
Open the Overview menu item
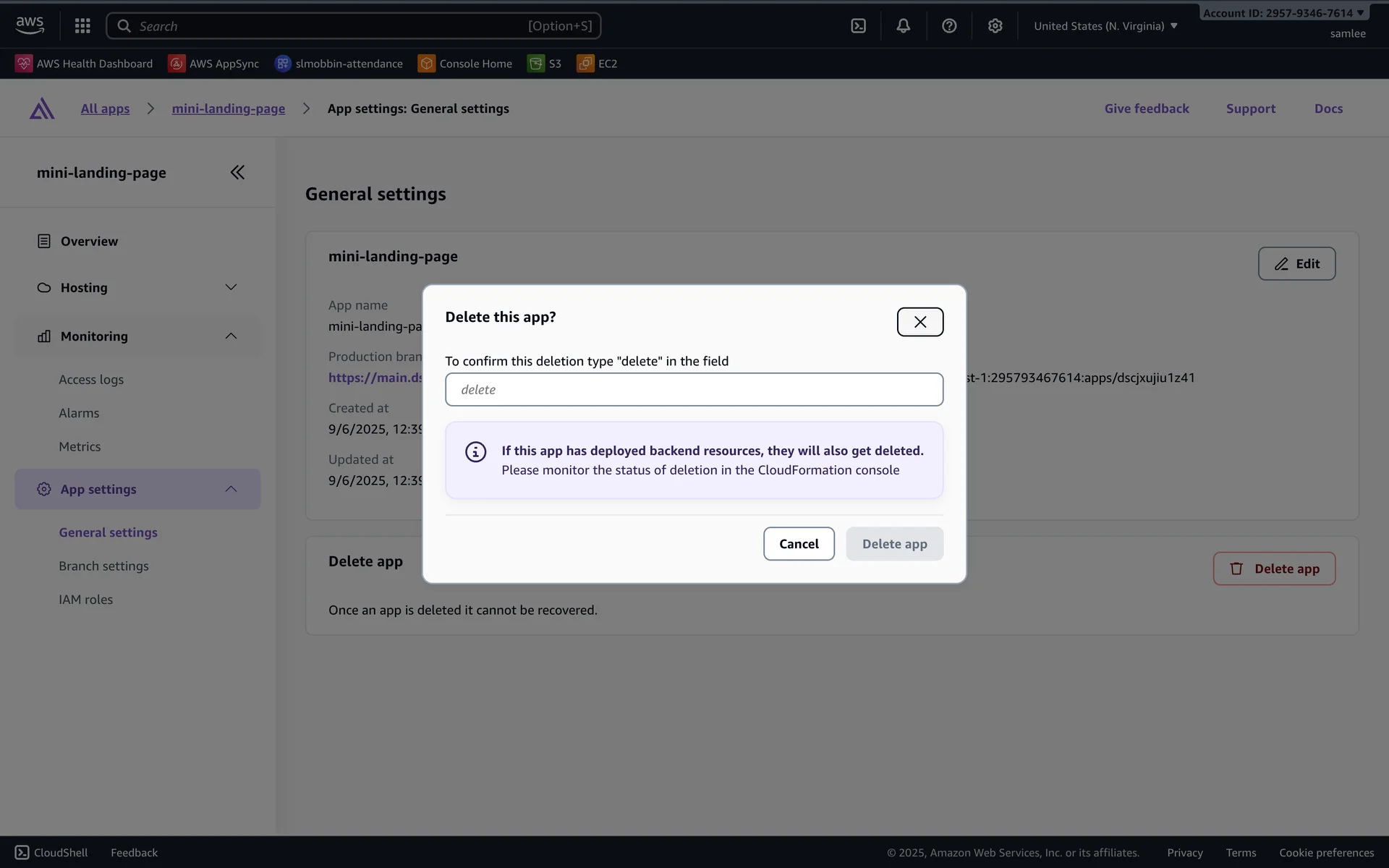point(89,241)
